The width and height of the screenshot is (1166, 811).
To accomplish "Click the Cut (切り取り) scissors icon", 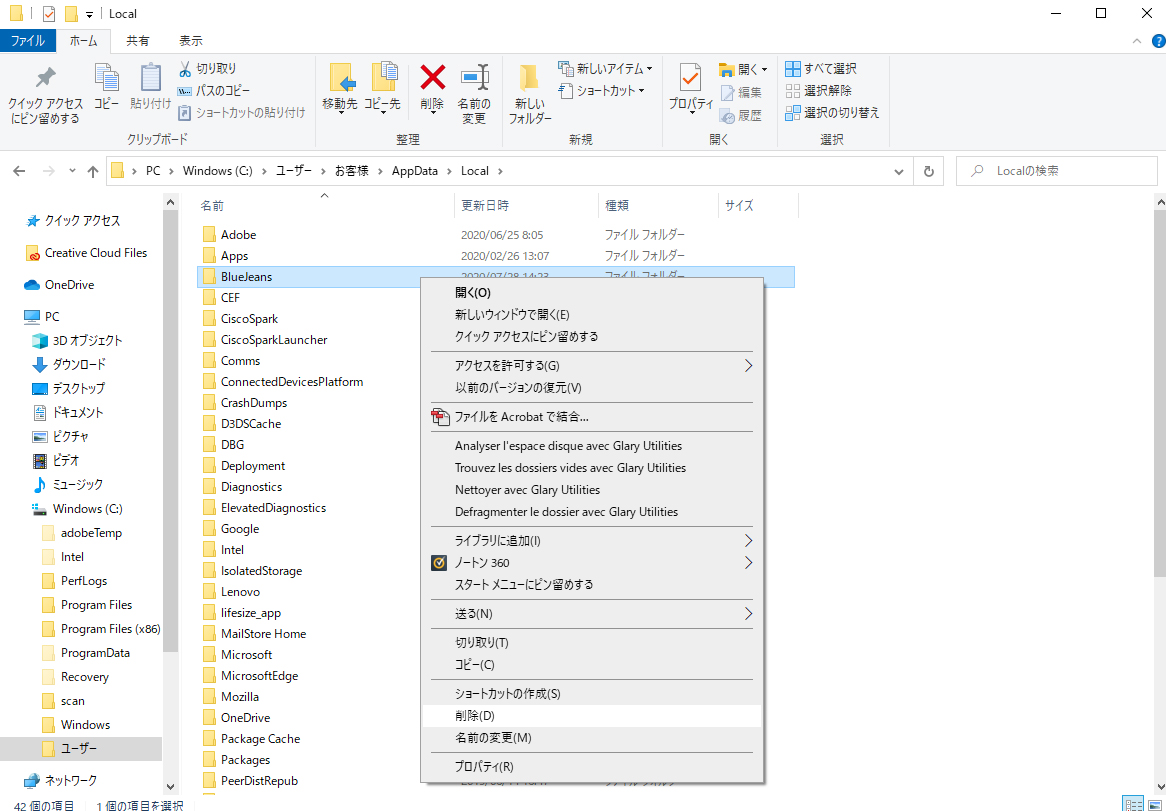I will click(x=185, y=68).
